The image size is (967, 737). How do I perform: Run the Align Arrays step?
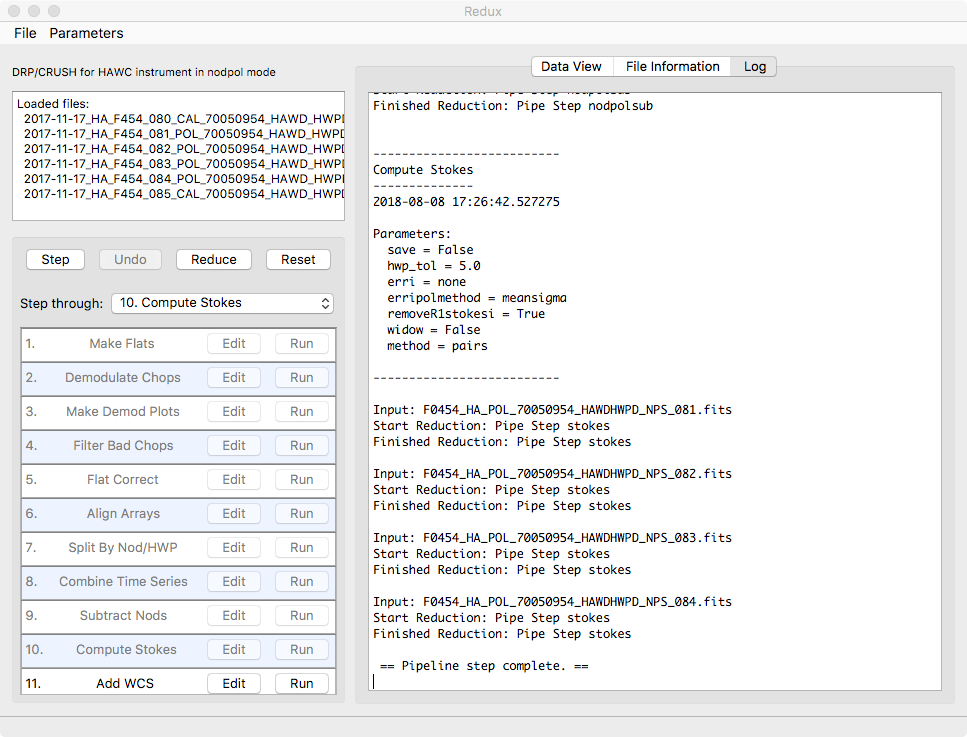[301, 513]
